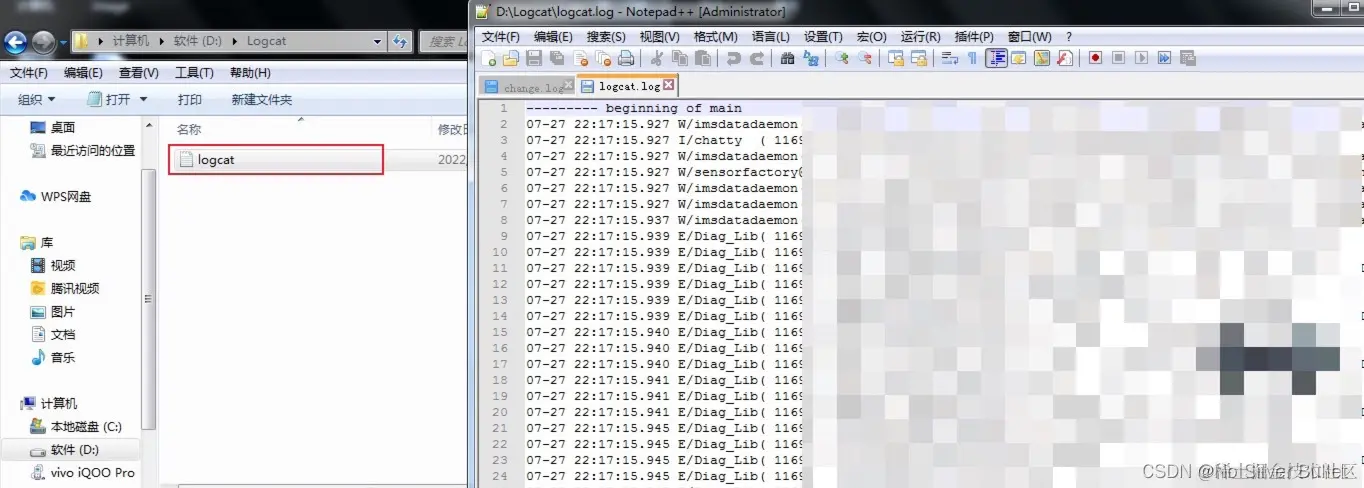Switch to the change.log tab
The image size is (1364, 488).
(x=526, y=87)
